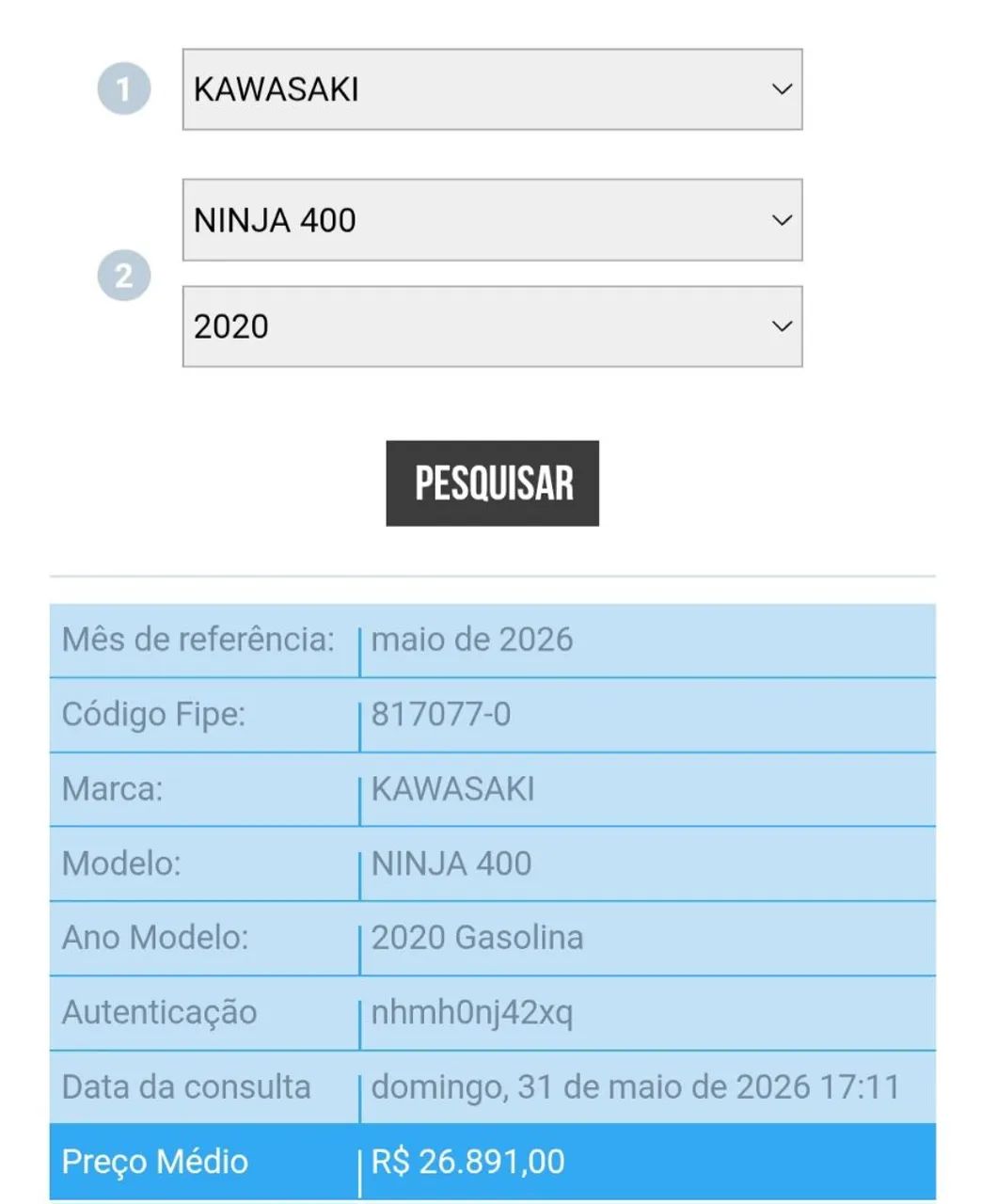997x1204 pixels.
Task: Click the chevron arrow of the 2020 dropdown
Action: [782, 326]
